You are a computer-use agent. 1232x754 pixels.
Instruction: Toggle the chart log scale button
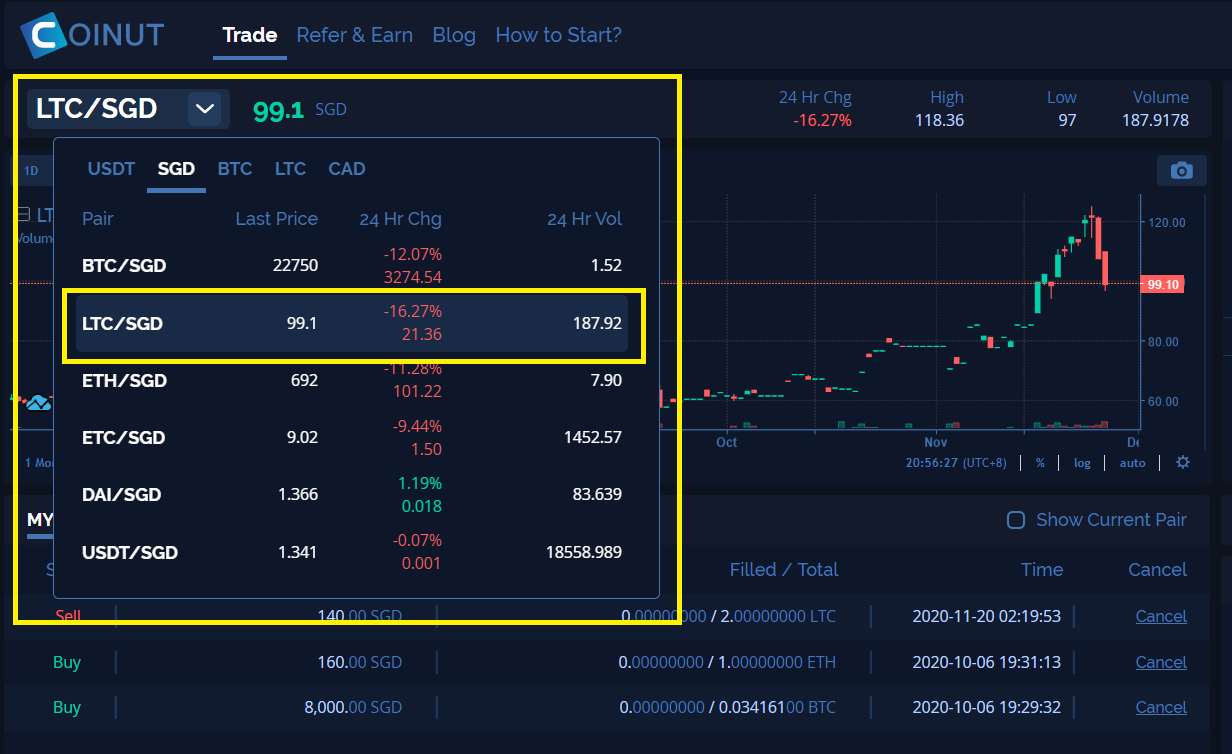(1082, 463)
